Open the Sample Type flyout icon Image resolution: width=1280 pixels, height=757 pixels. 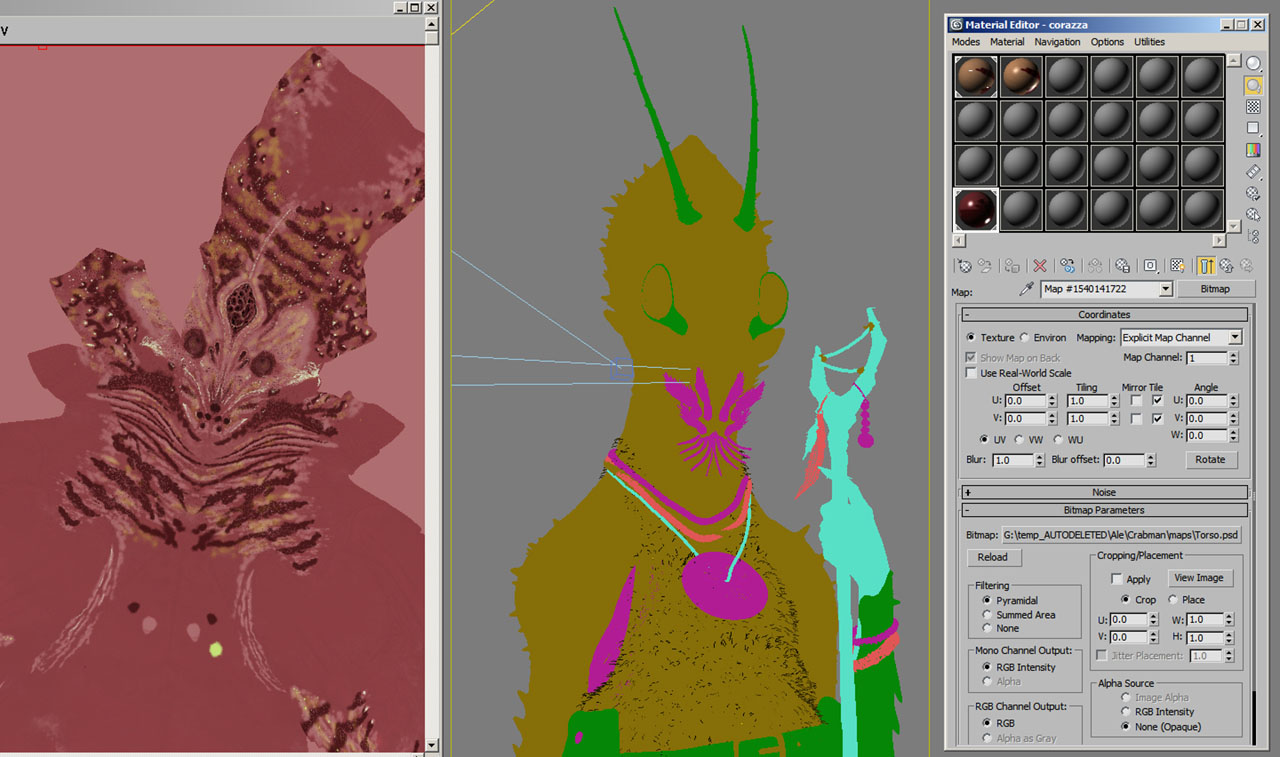[1253, 64]
